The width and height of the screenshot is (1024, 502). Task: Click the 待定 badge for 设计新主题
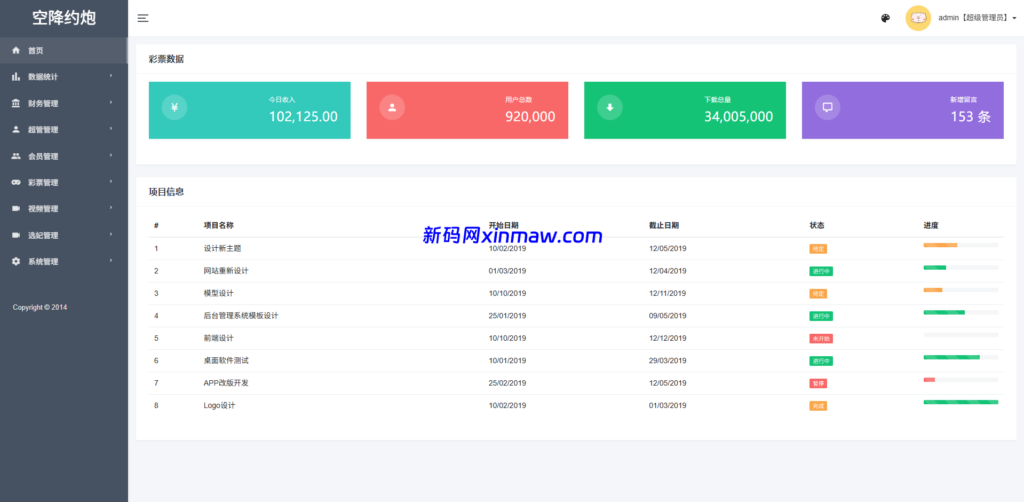(x=818, y=249)
